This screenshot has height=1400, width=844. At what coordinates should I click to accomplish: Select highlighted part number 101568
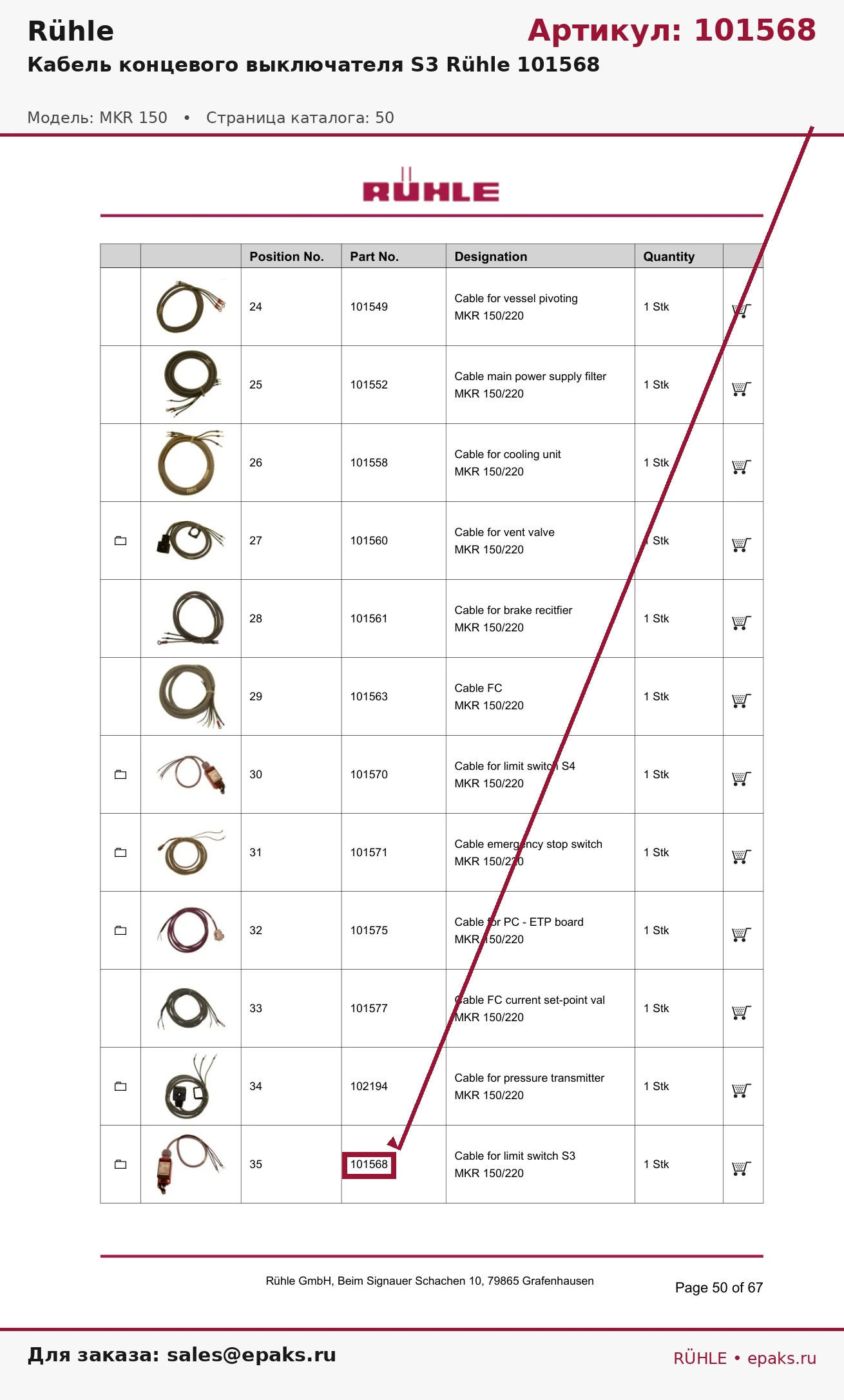click(x=369, y=1165)
